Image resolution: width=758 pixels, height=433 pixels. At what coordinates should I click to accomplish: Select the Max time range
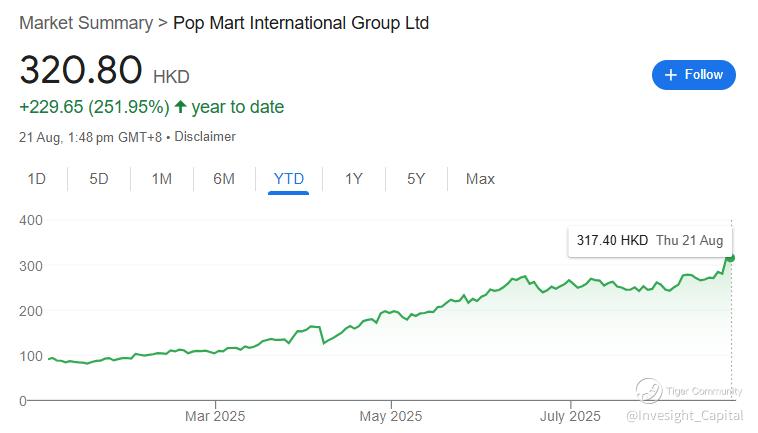tap(480, 179)
